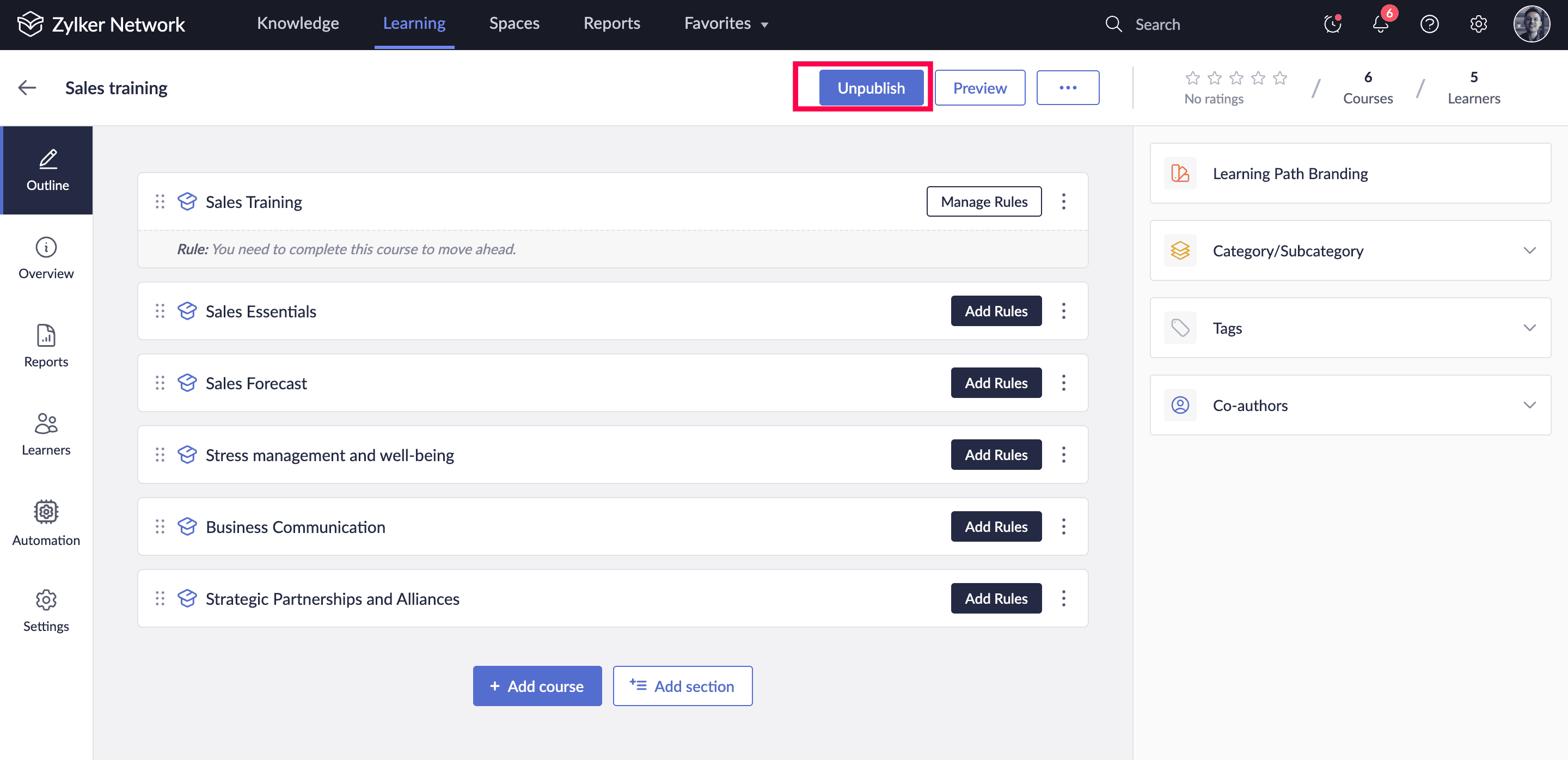1568x760 pixels.
Task: Open the help question mark icon
Action: click(x=1429, y=24)
